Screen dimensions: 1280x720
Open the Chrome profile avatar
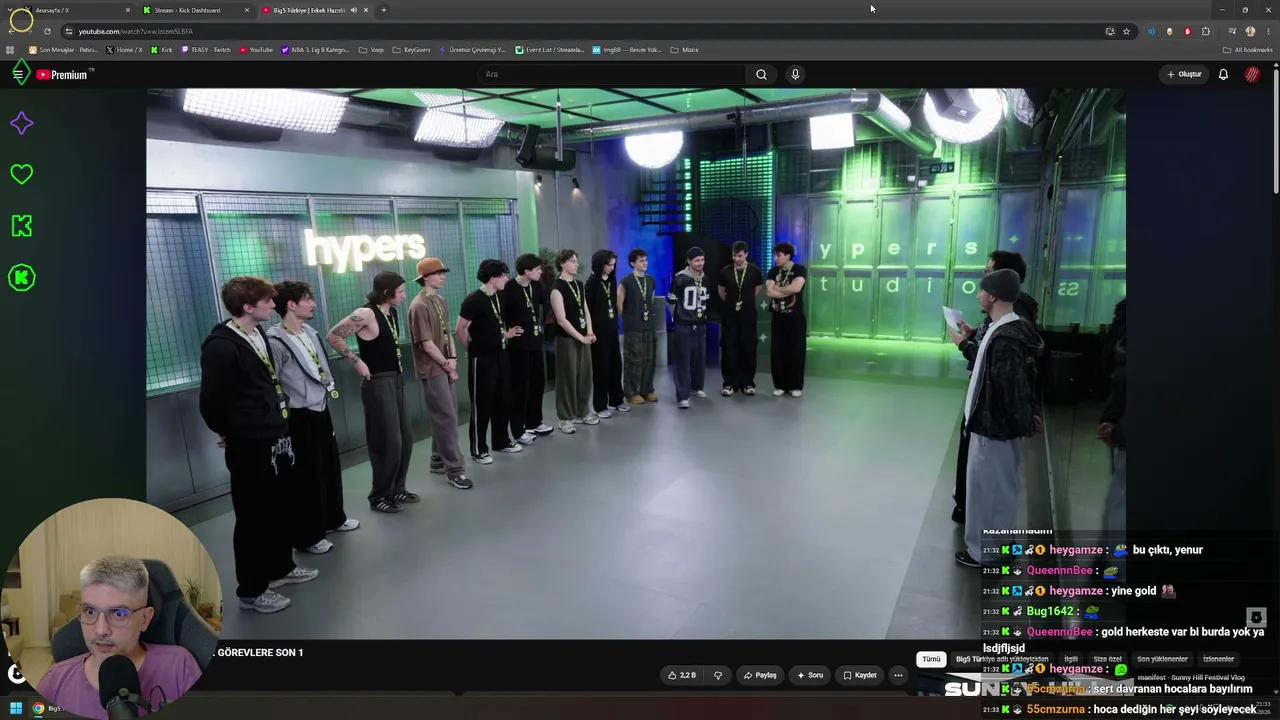1250,31
